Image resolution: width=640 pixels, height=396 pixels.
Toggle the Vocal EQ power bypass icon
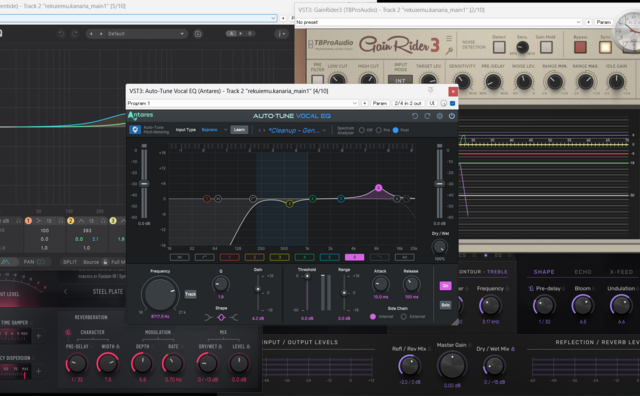452,116
